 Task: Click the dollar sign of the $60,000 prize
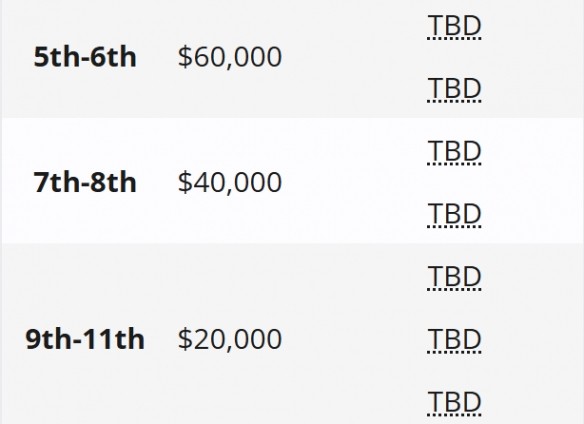coord(184,57)
